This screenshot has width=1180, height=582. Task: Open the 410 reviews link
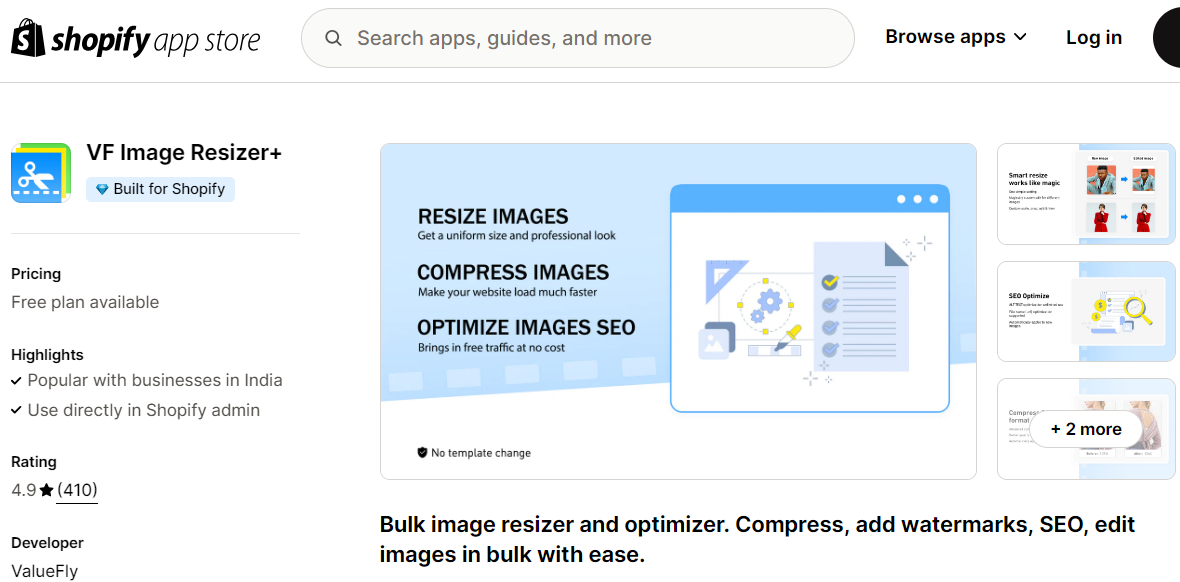(x=77, y=491)
